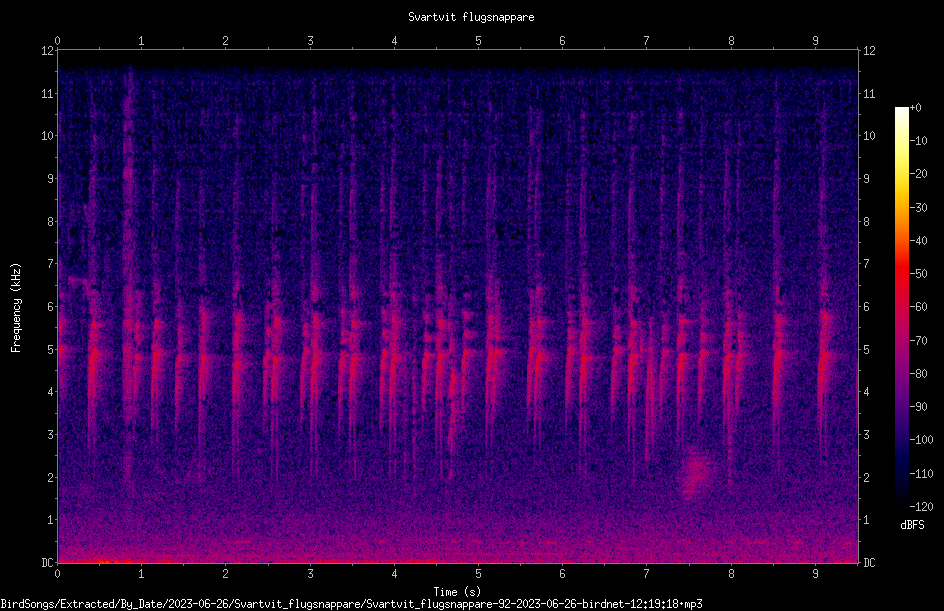Click the '-10' color scale label
944x611 pixels.
[x=918, y=141]
